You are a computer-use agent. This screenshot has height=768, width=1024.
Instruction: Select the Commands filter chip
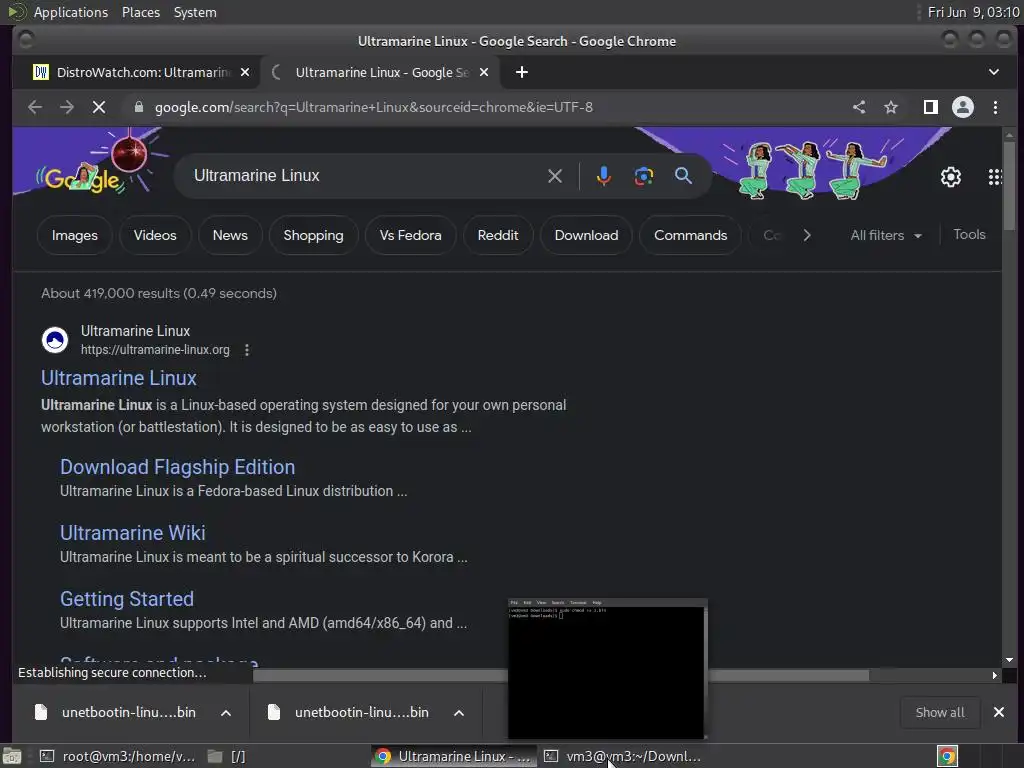[x=690, y=236]
